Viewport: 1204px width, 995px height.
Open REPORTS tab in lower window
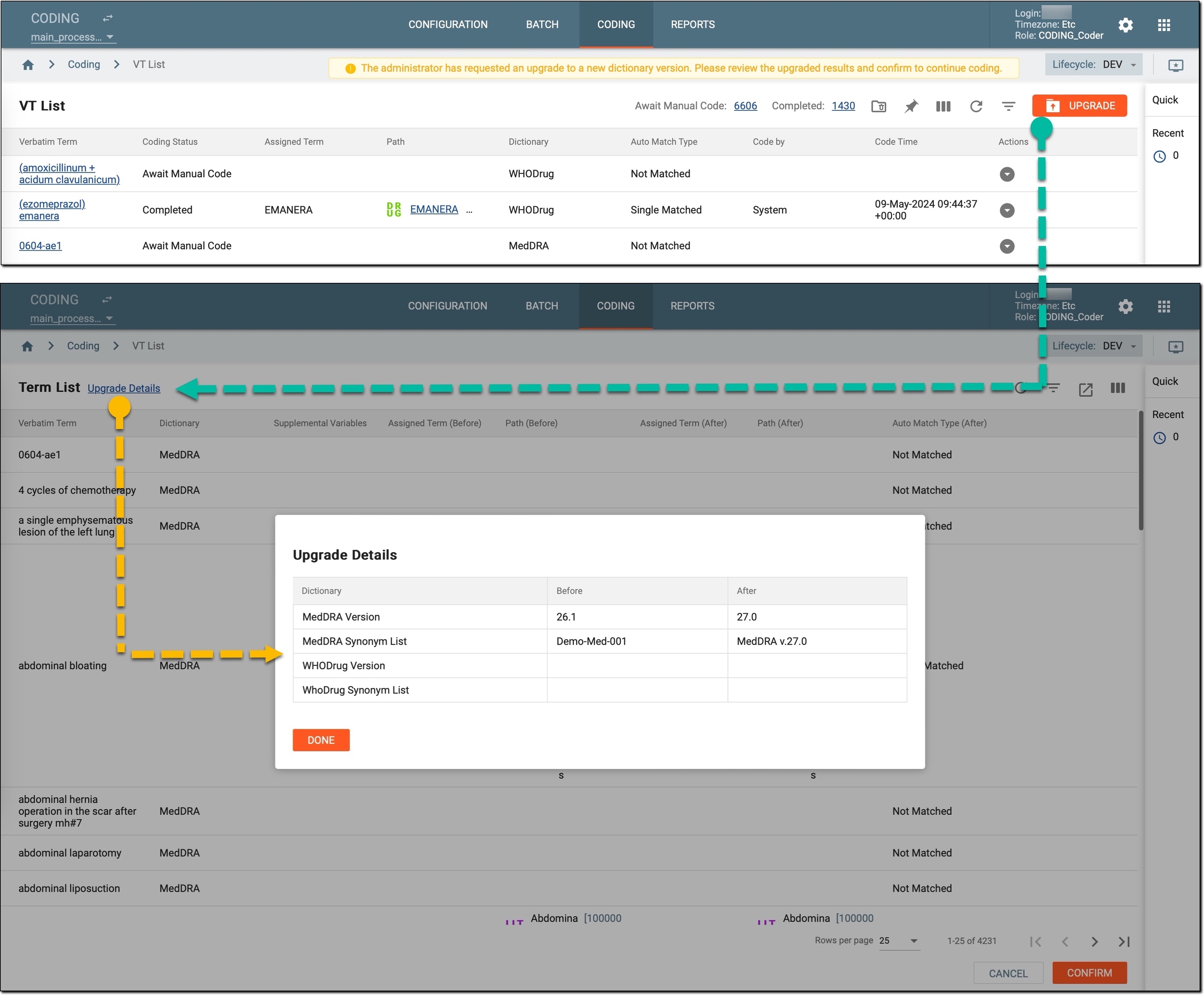[692, 306]
